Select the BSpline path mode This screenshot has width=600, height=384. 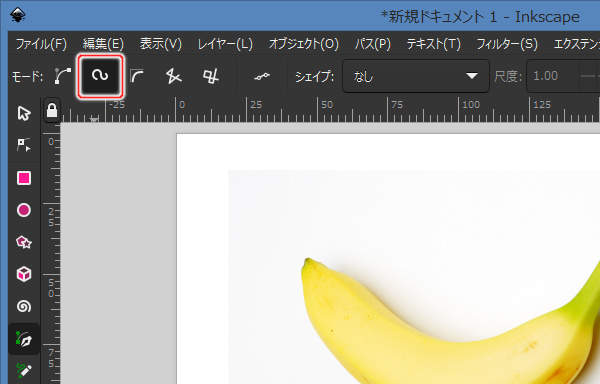(x=137, y=76)
